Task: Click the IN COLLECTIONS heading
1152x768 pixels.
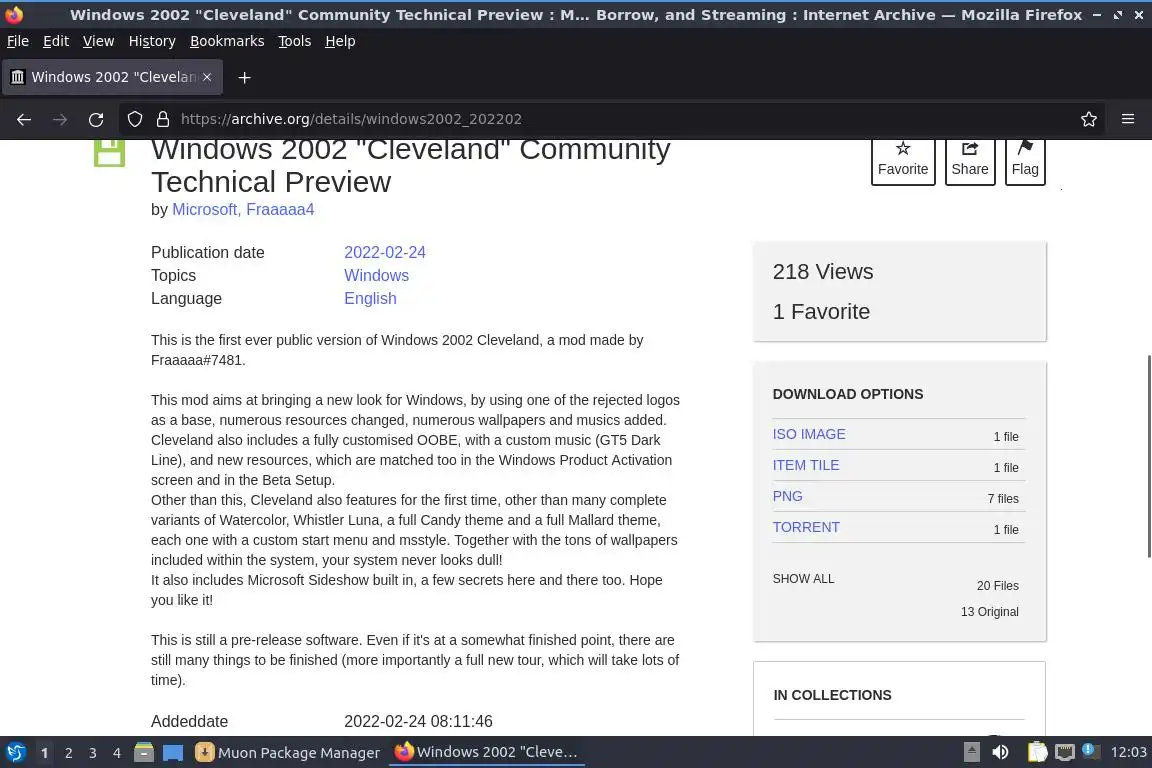Action: (832, 695)
